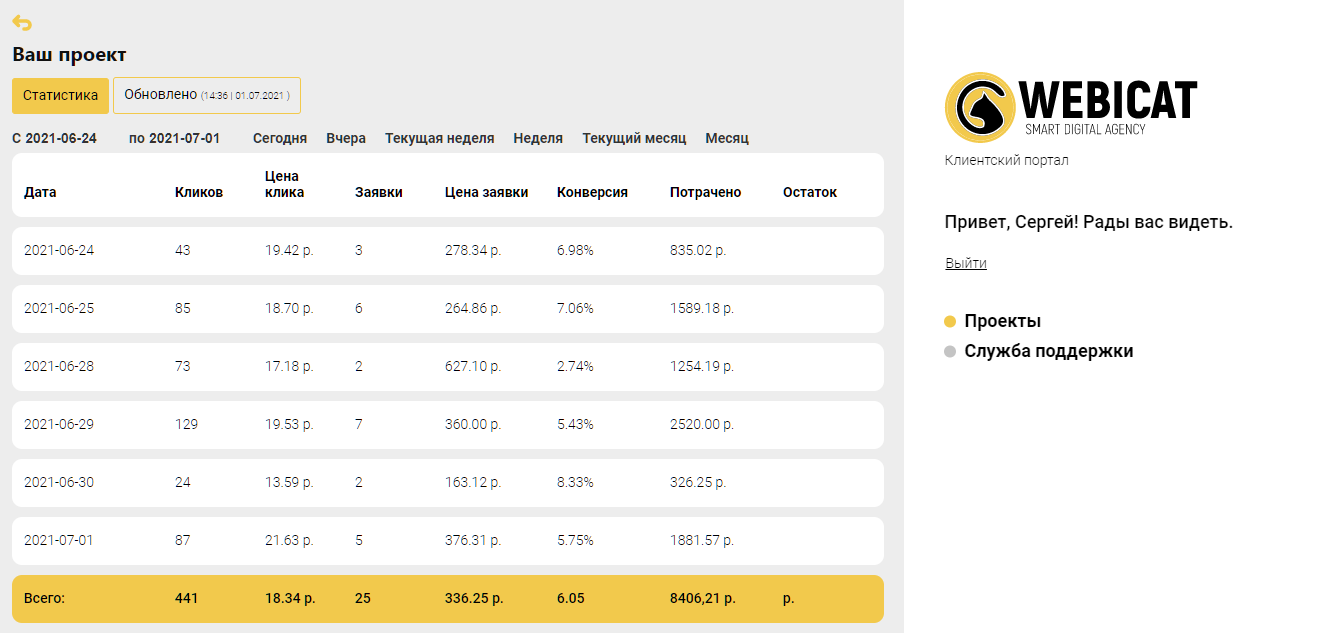Screen dimensions: 1336x633
Task: Select the Текущая неделя period
Action: click(439, 138)
